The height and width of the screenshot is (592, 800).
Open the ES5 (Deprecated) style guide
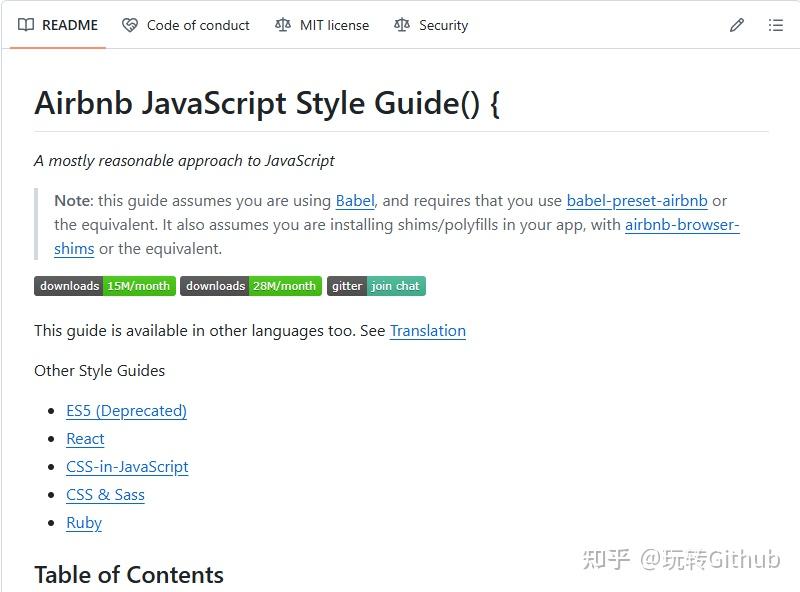pyautogui.click(x=127, y=411)
